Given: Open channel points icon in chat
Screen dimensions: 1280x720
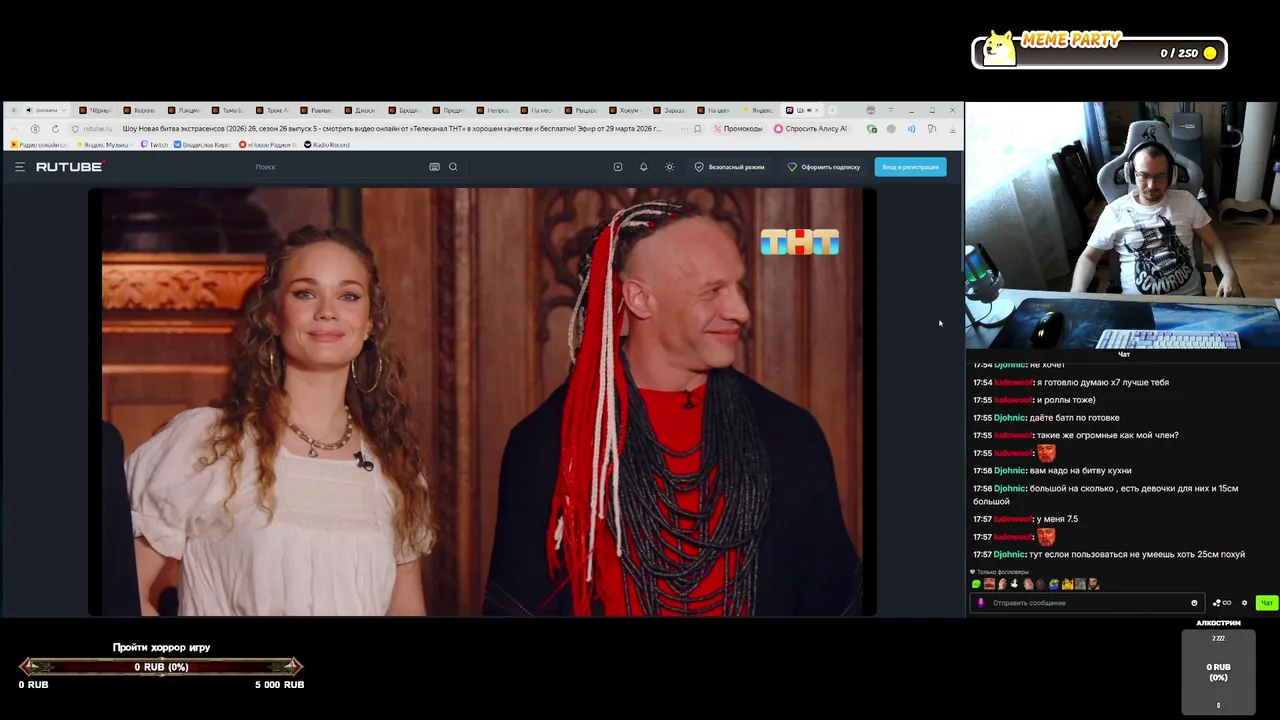Looking at the screenshot, I should click(1221, 603).
